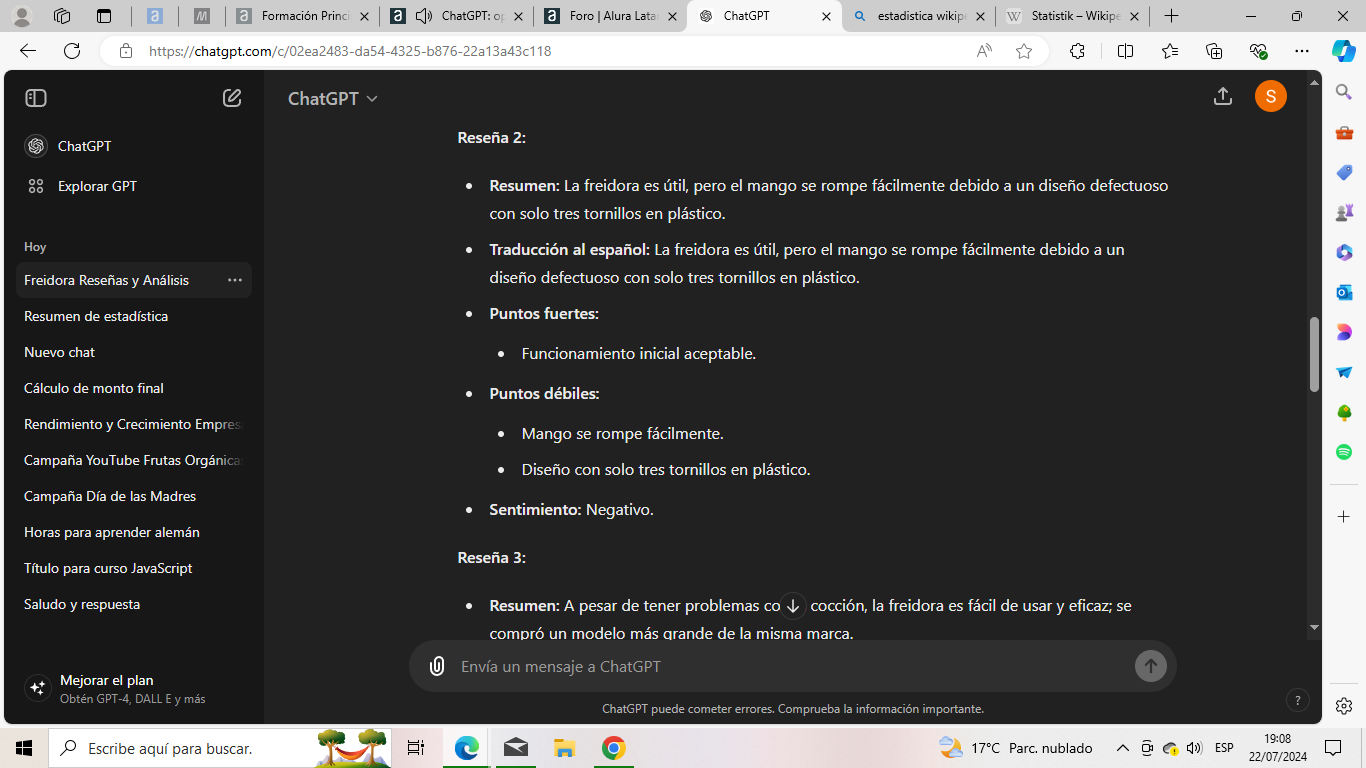1366x768 pixels.
Task: Add this page to favorites with star
Action: coord(1024,51)
